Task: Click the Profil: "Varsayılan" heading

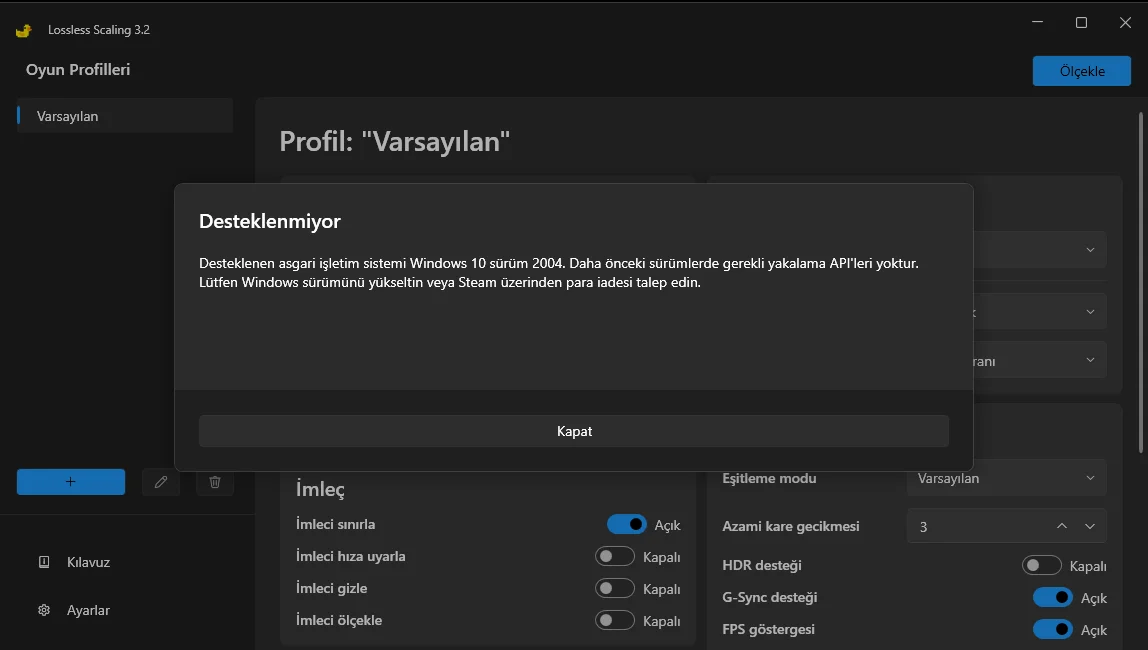Action: [395, 141]
